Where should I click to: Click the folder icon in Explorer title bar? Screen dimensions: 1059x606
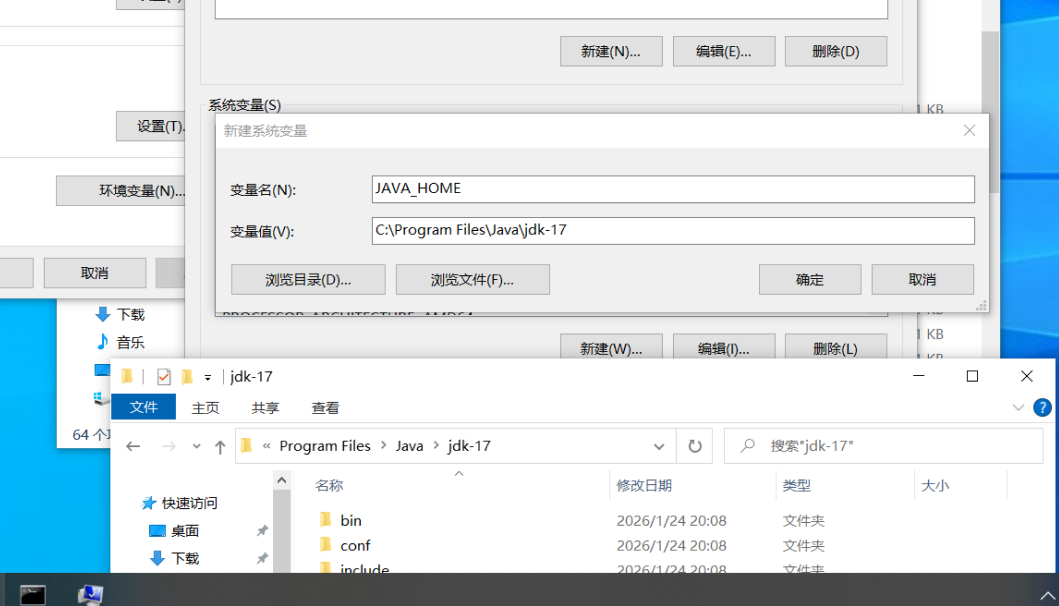tap(127, 376)
